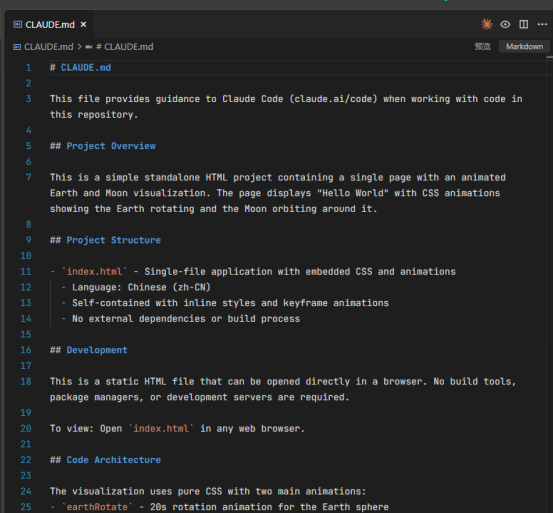Screen dimensions: 554x513
Task: Click the symbol icon before '# CLAUDE.md' breadcrumb
Action: [89, 47]
